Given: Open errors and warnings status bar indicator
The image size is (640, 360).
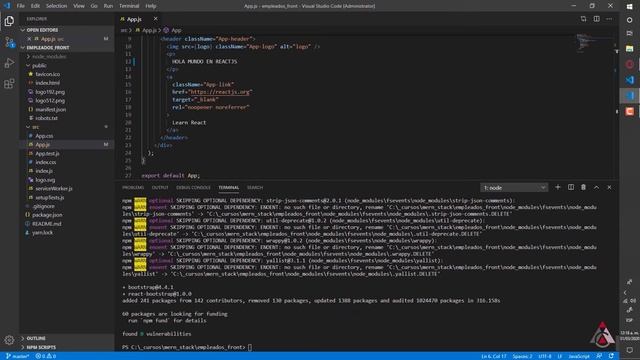Looking at the screenshot, I should pos(46,356).
